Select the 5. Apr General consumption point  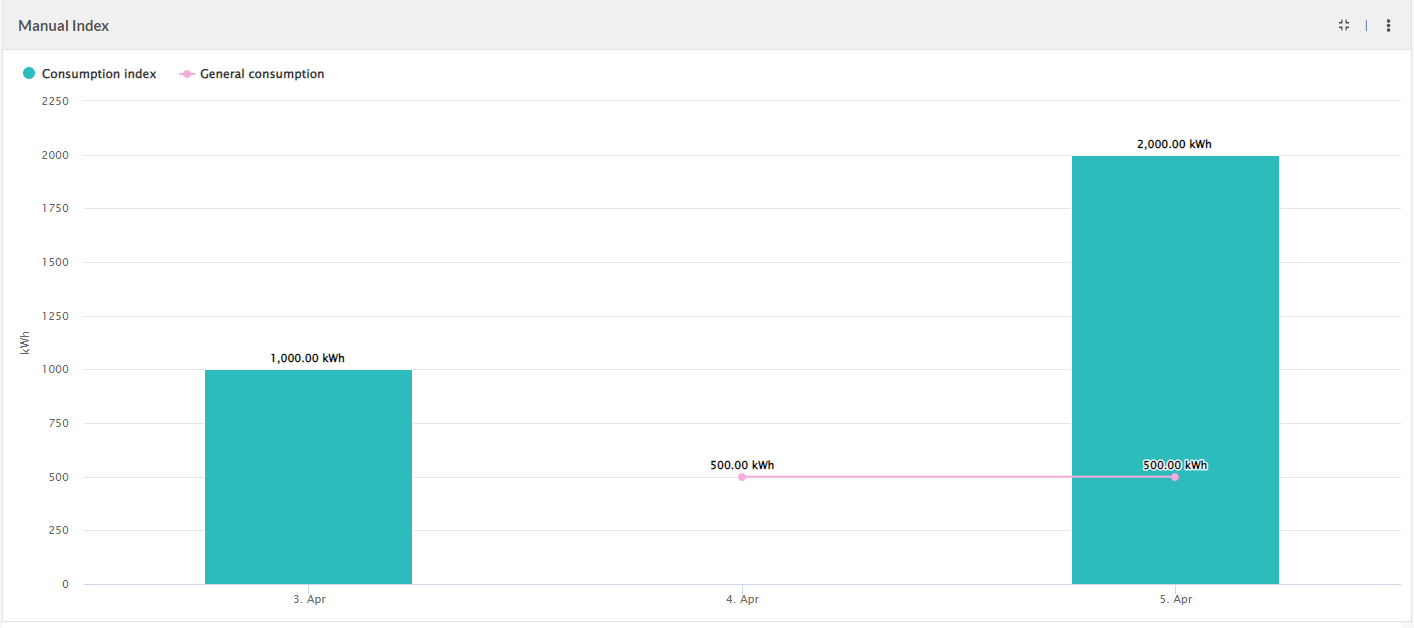coord(1175,477)
